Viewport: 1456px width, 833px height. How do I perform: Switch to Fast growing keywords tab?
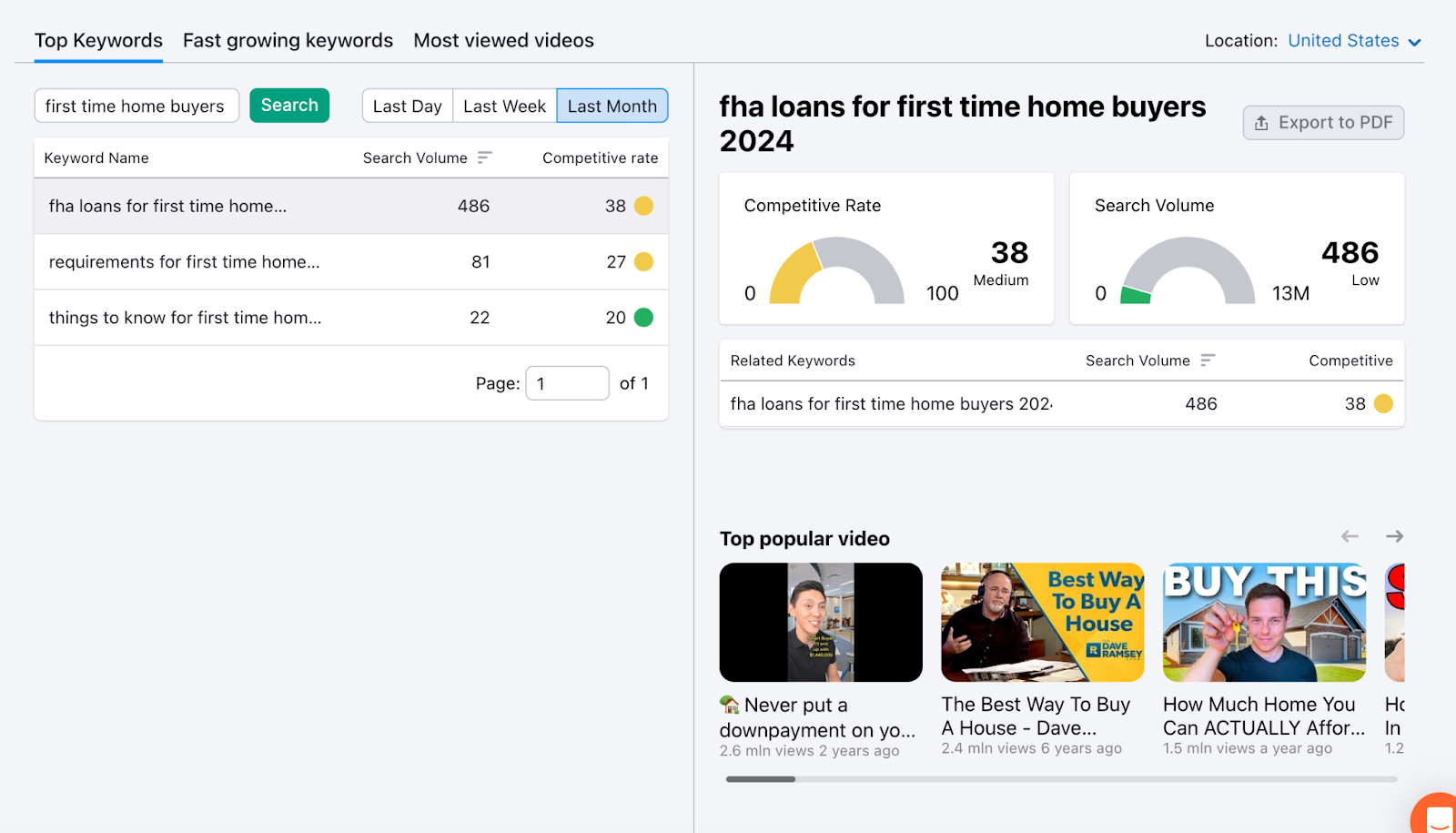point(288,41)
